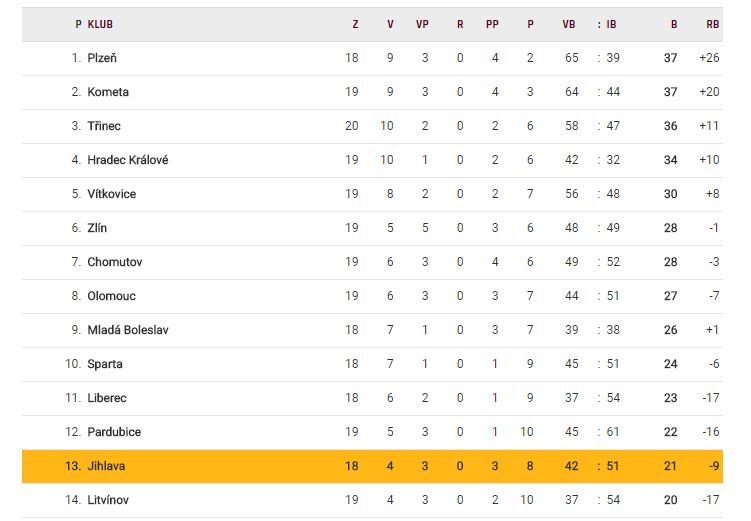Click the Liberec club name
The height and width of the screenshot is (521, 751).
[x=107, y=398]
